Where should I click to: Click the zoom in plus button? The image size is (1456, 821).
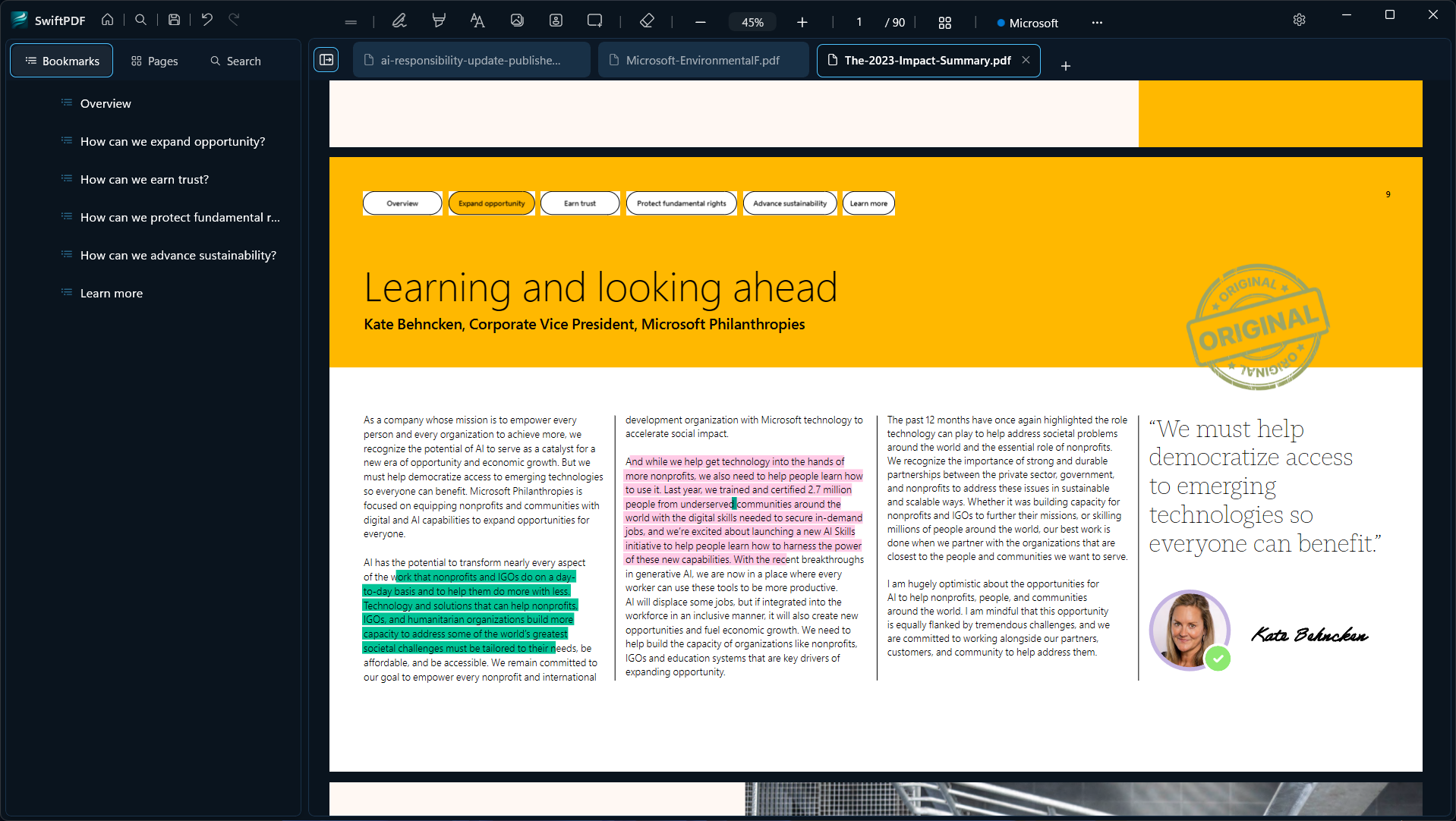pos(802,23)
